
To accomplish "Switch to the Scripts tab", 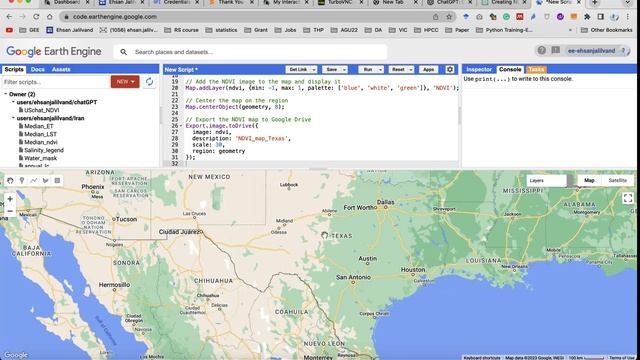I will pos(14,69).
